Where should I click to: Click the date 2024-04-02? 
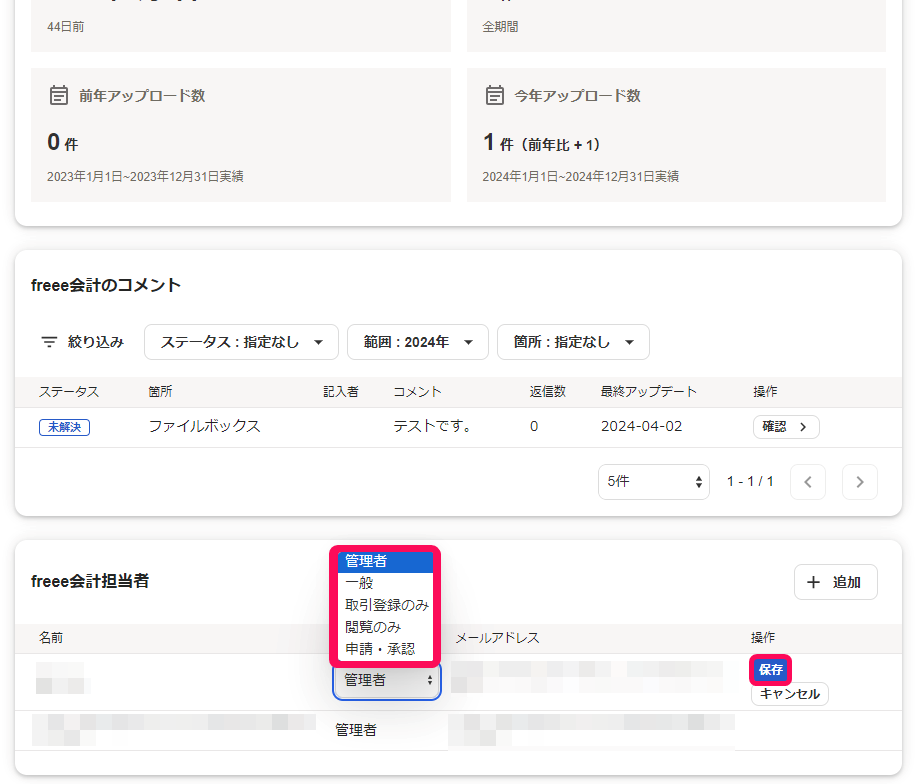pyautogui.click(x=641, y=426)
